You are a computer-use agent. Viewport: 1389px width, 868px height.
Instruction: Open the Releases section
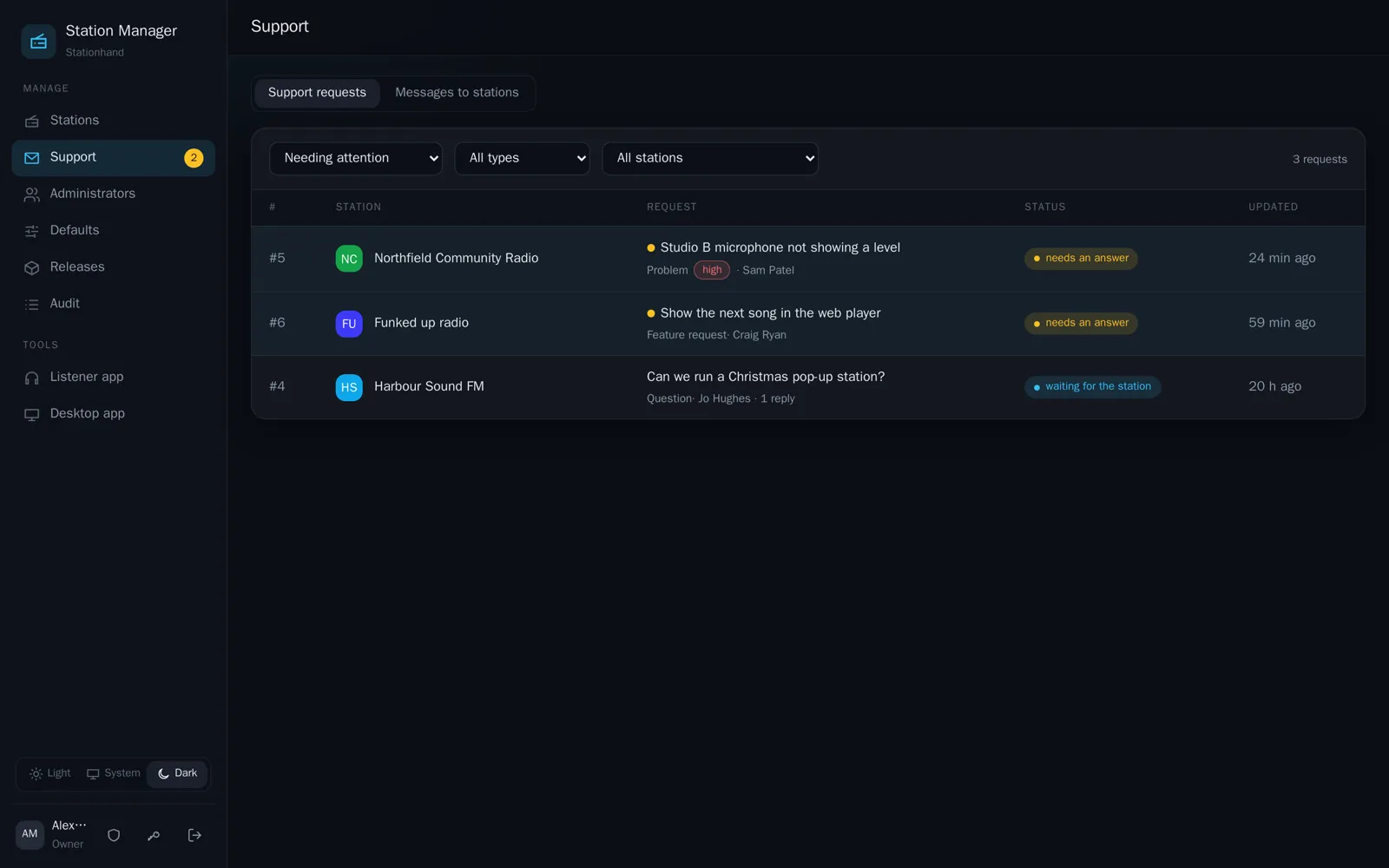click(x=113, y=267)
